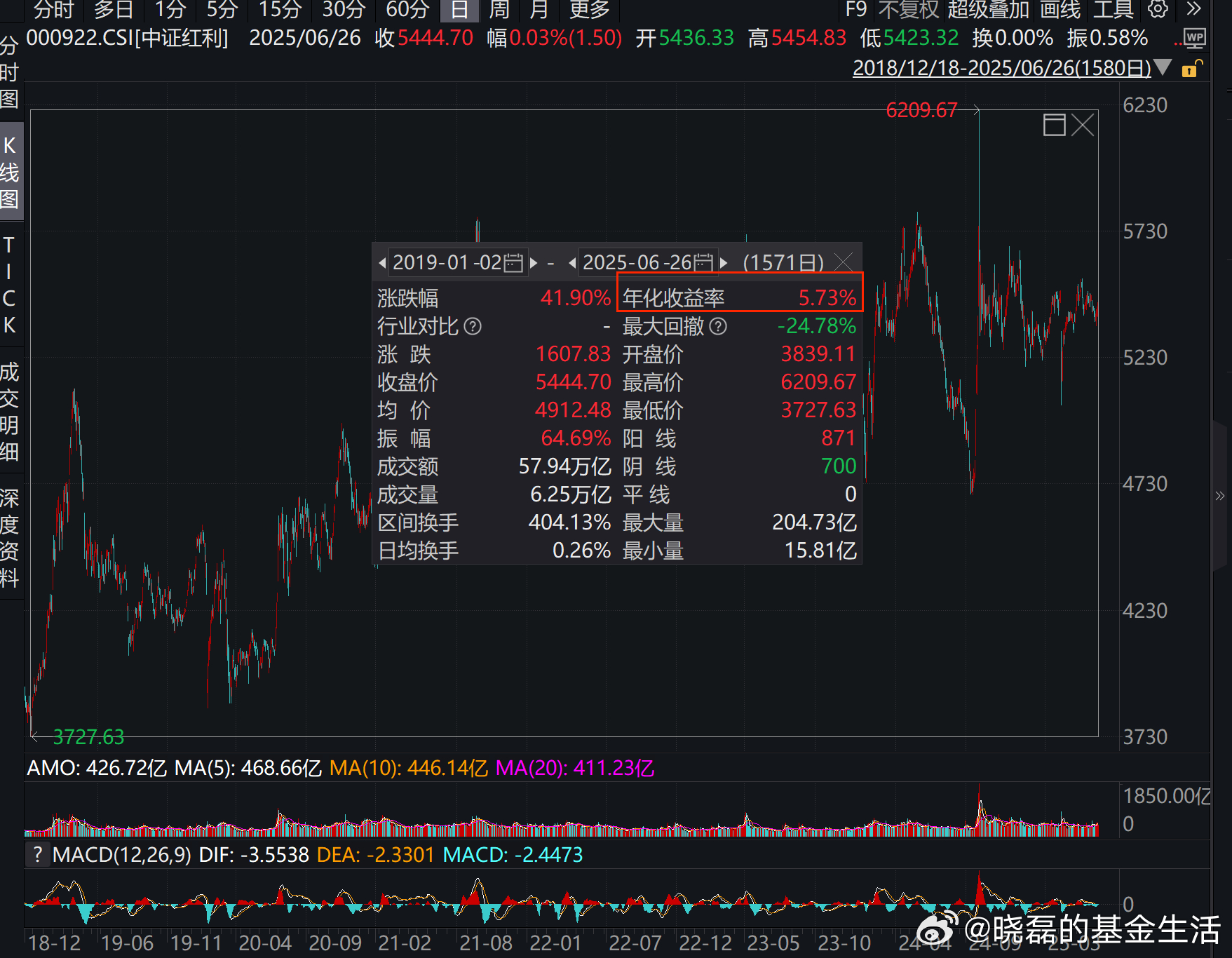Toggle 画线 drawing mode
Screen dimensions: 1232x958
(1060, 10)
